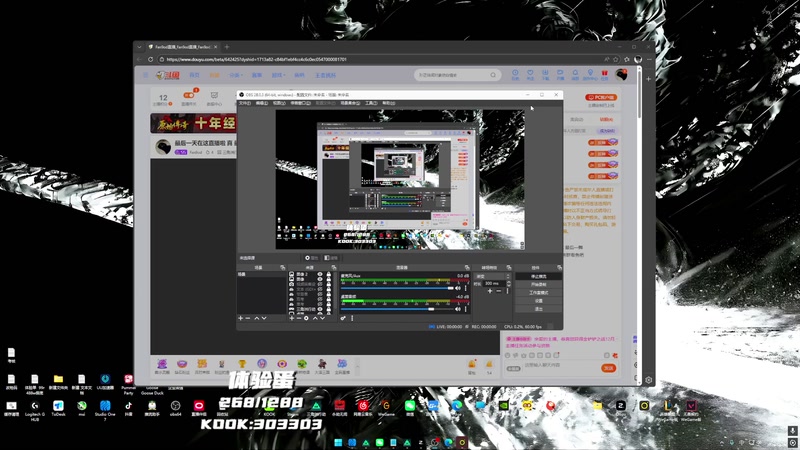Open OBS 视图(V) View menu
Image resolution: width=800 pixels, height=450 pixels.
click(279, 103)
